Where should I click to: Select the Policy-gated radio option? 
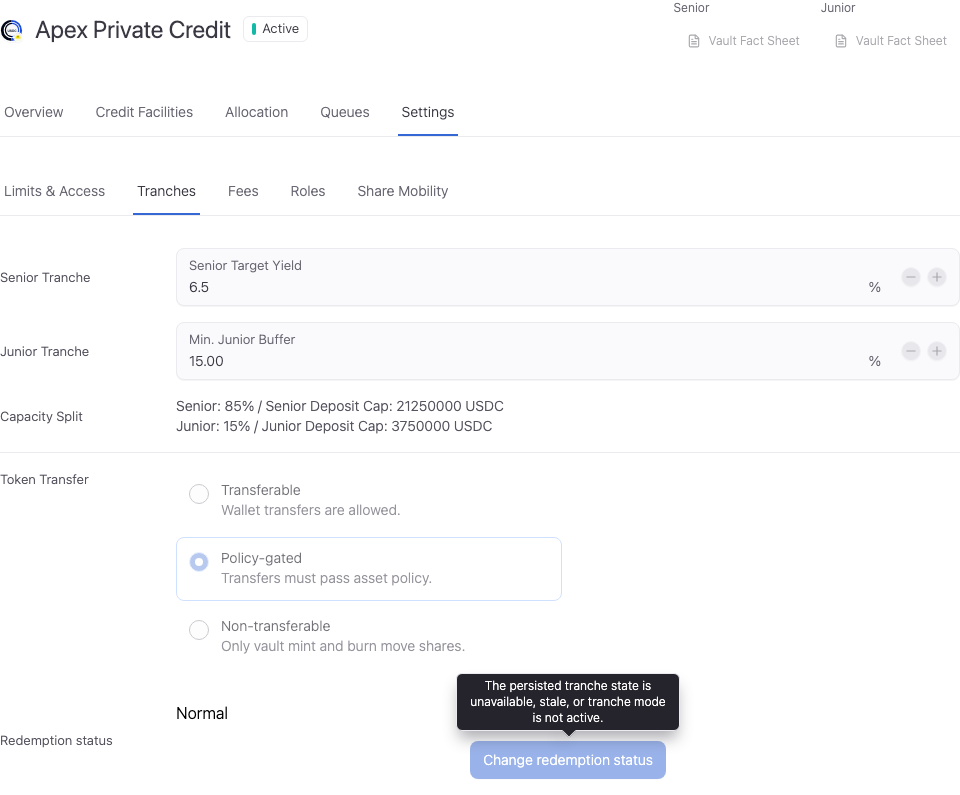pos(199,562)
